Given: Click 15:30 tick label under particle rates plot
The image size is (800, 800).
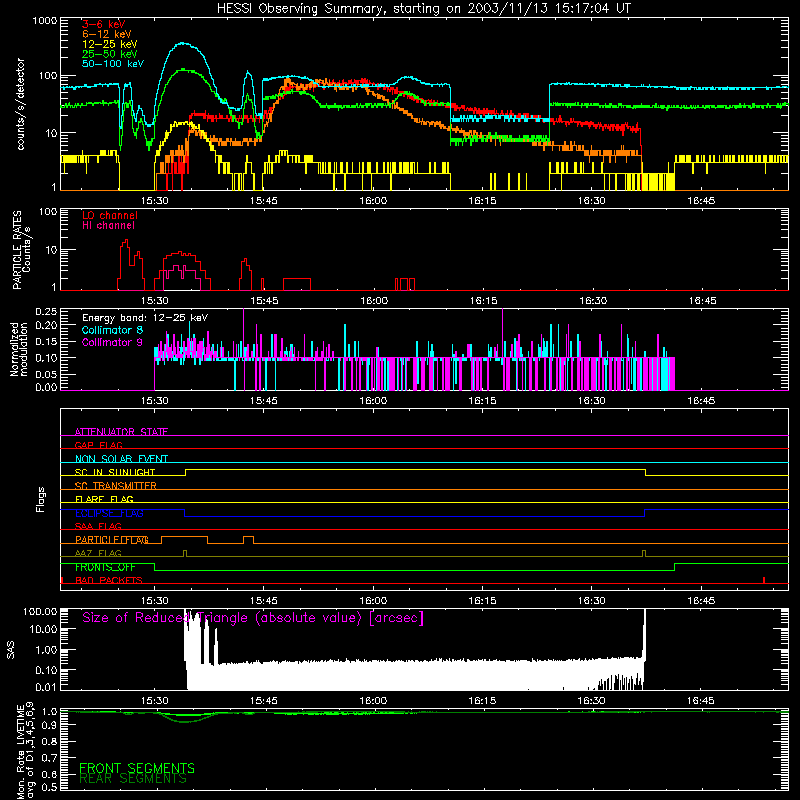Looking at the screenshot, I should pyautogui.click(x=155, y=301).
